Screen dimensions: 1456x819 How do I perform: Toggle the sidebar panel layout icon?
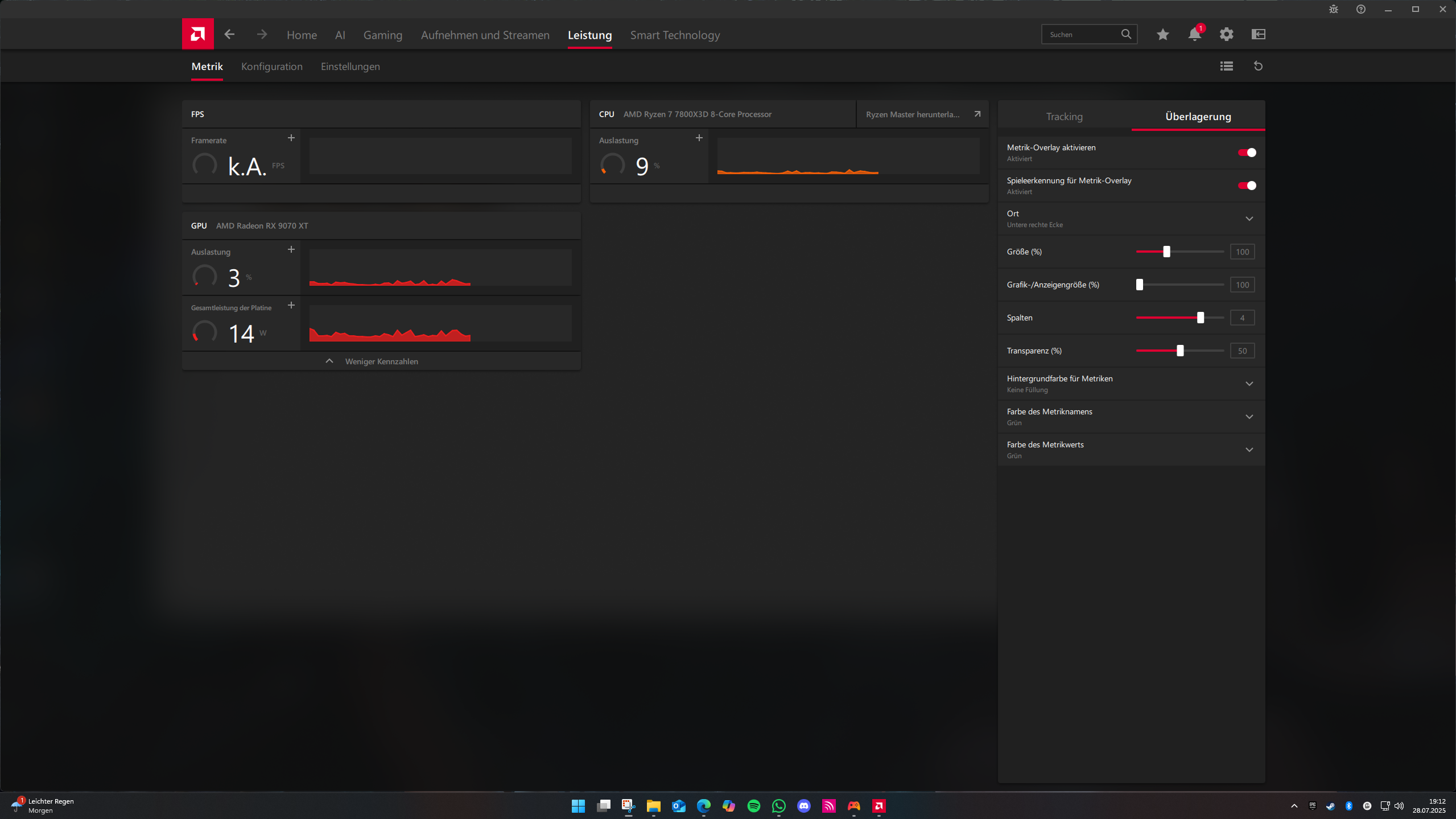point(1258,35)
